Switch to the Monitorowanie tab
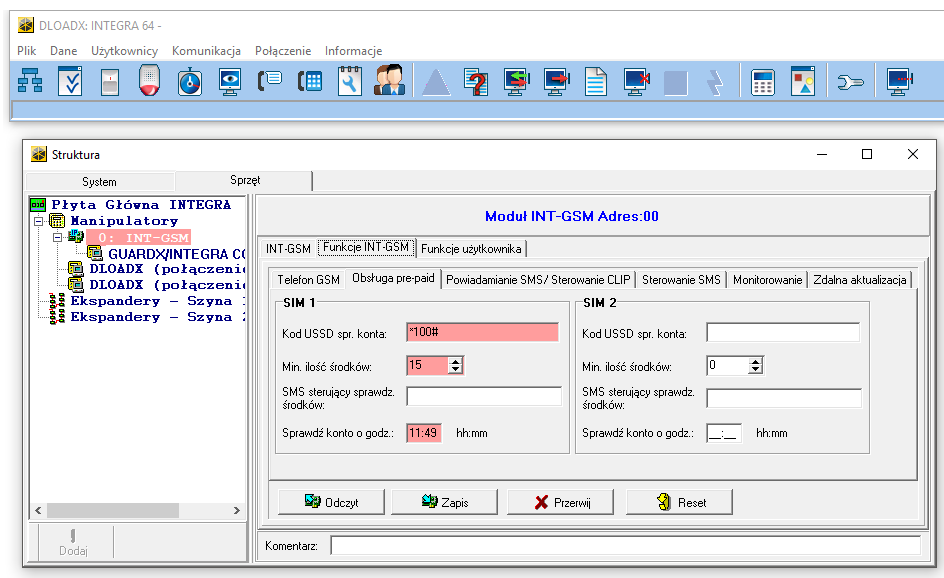Screen dimensions: 944x578 (x=768, y=280)
